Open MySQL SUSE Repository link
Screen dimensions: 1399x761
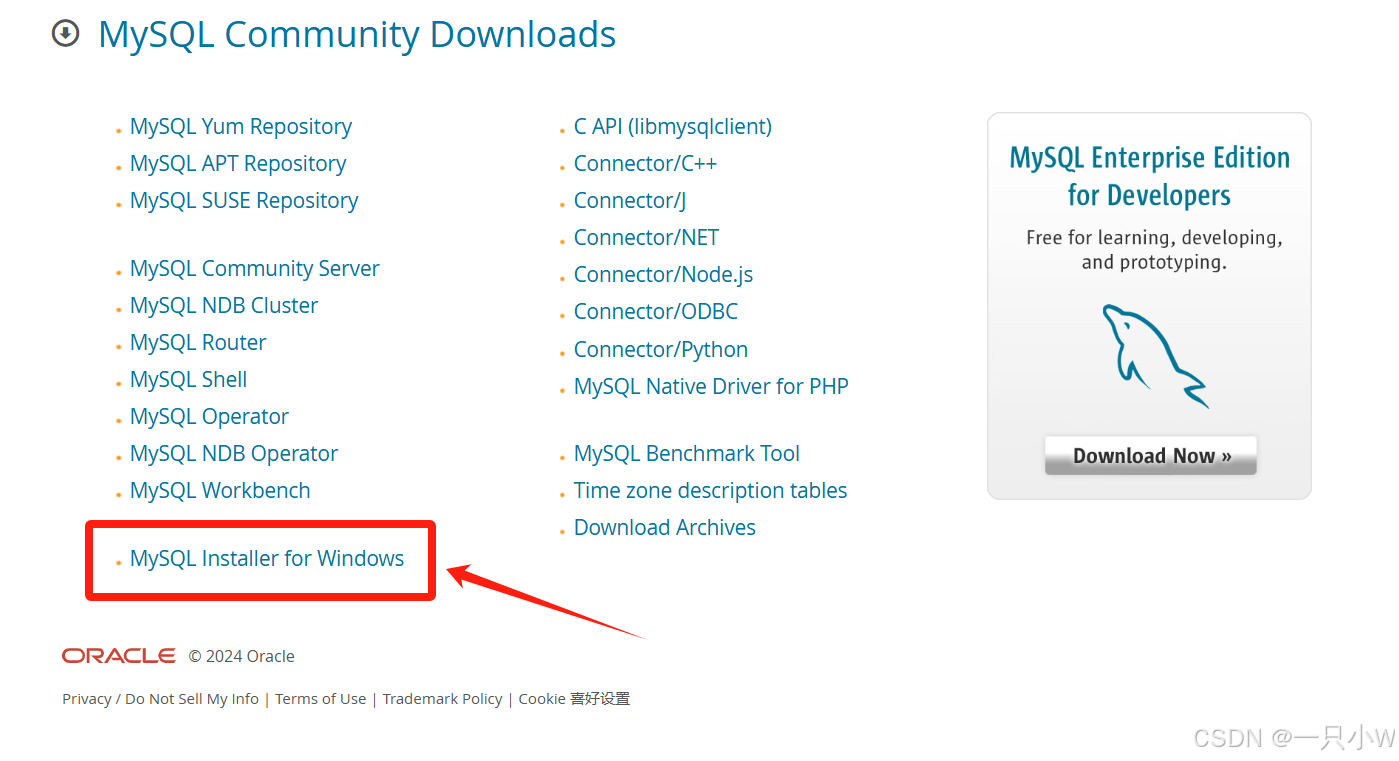tap(244, 201)
